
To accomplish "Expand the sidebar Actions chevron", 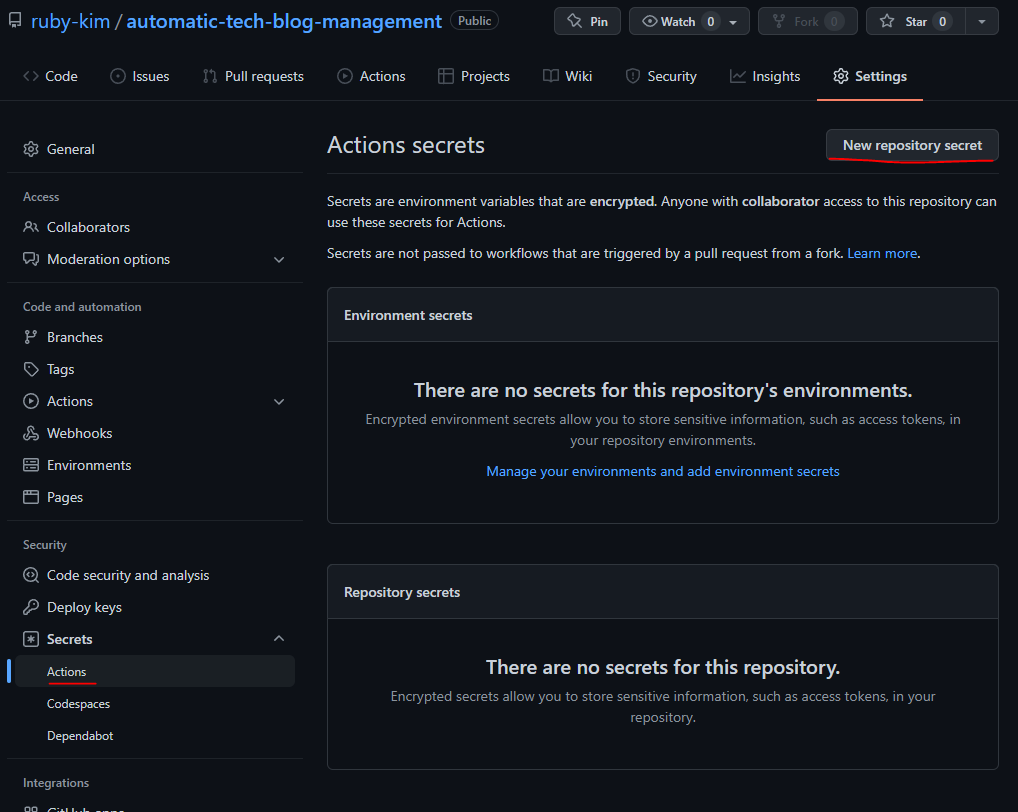I will pos(279,402).
